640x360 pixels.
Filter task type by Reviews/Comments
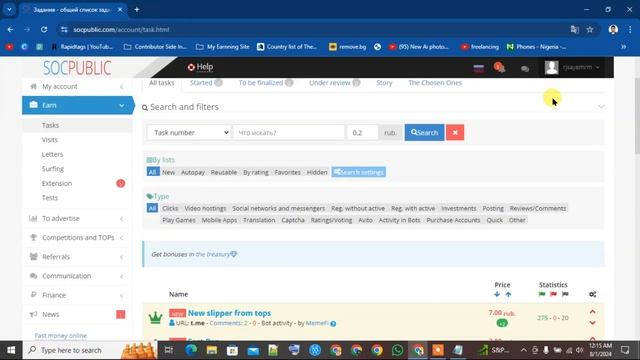(x=538, y=208)
